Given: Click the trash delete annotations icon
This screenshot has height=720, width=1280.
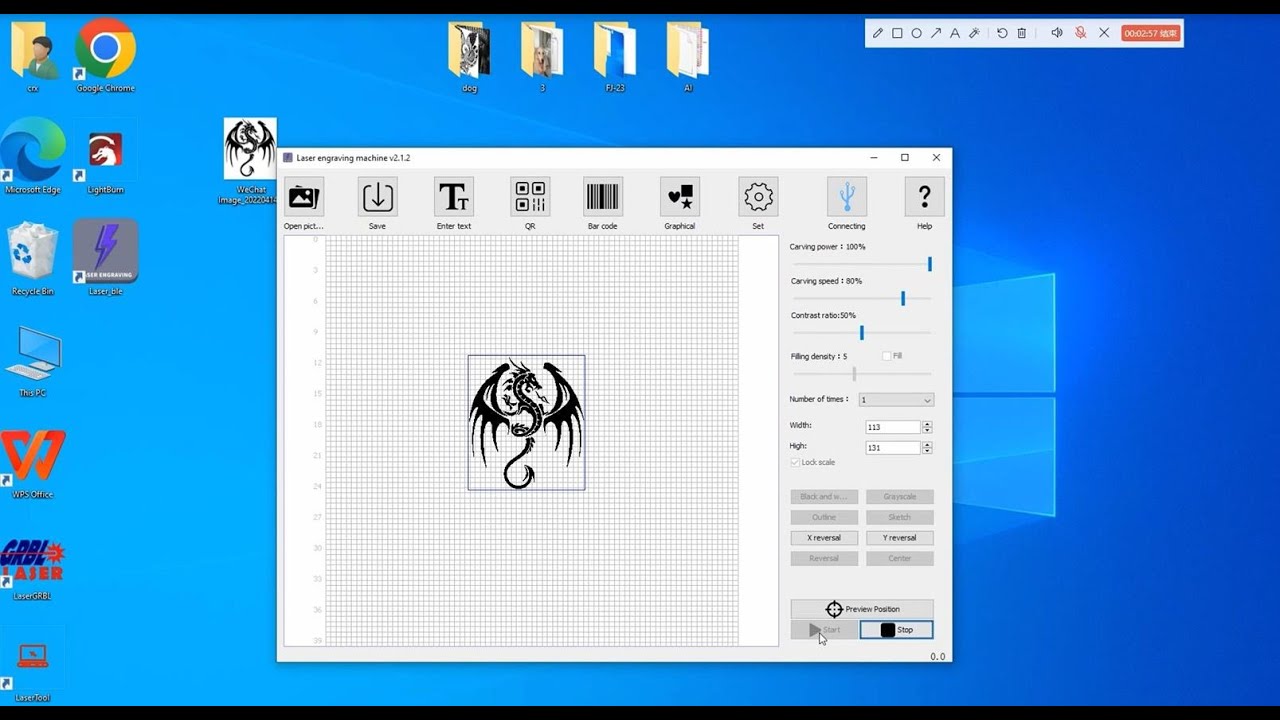Looking at the screenshot, I should tap(1021, 33).
